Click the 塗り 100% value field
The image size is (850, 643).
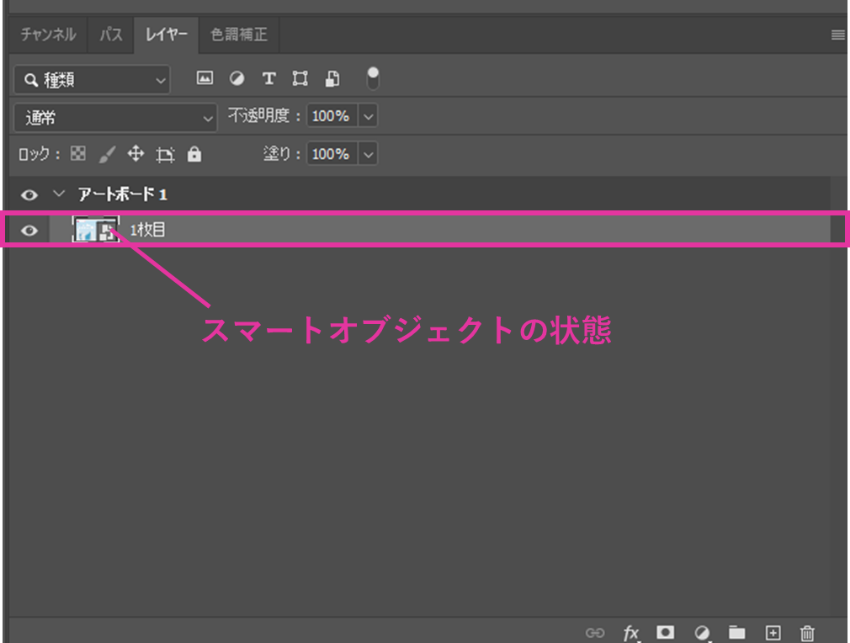pyautogui.click(x=332, y=154)
